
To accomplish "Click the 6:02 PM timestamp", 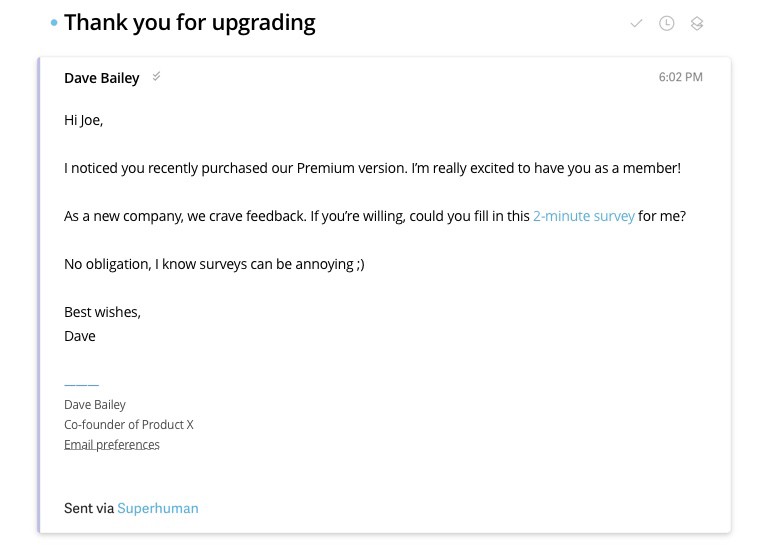I will (x=680, y=77).
